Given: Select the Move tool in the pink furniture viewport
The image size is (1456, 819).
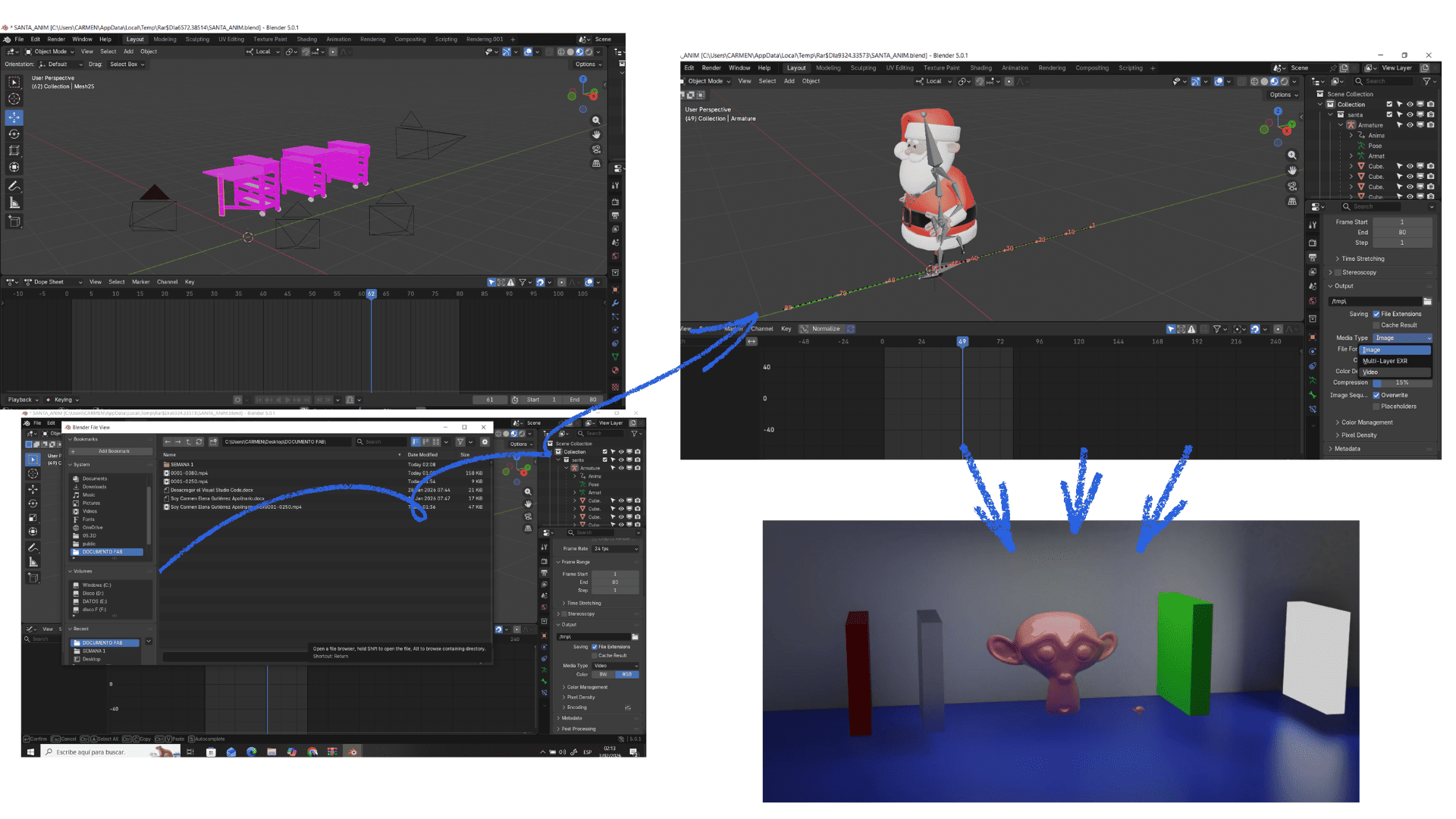Looking at the screenshot, I should coord(14,118).
